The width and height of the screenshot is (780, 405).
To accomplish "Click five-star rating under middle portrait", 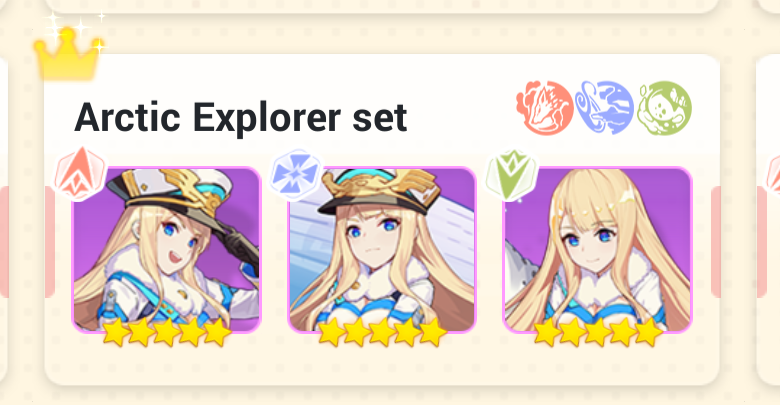I will click(382, 332).
